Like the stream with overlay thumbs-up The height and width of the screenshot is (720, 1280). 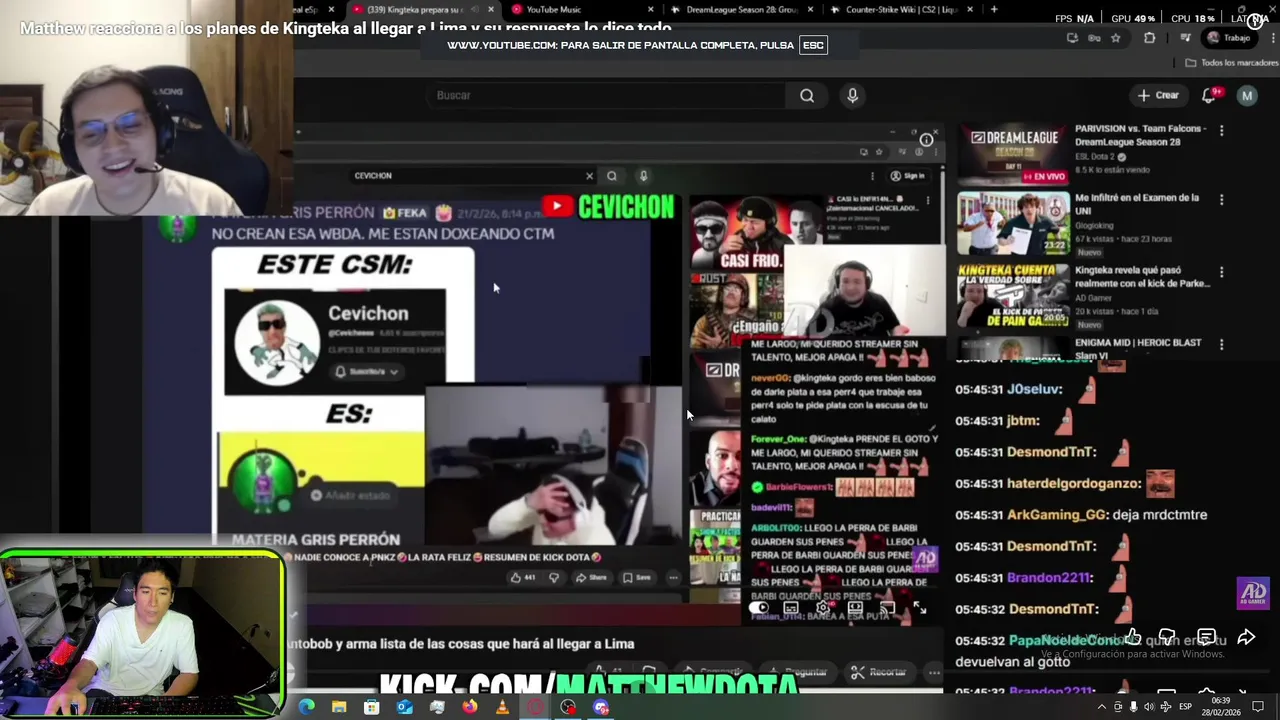click(x=1132, y=638)
